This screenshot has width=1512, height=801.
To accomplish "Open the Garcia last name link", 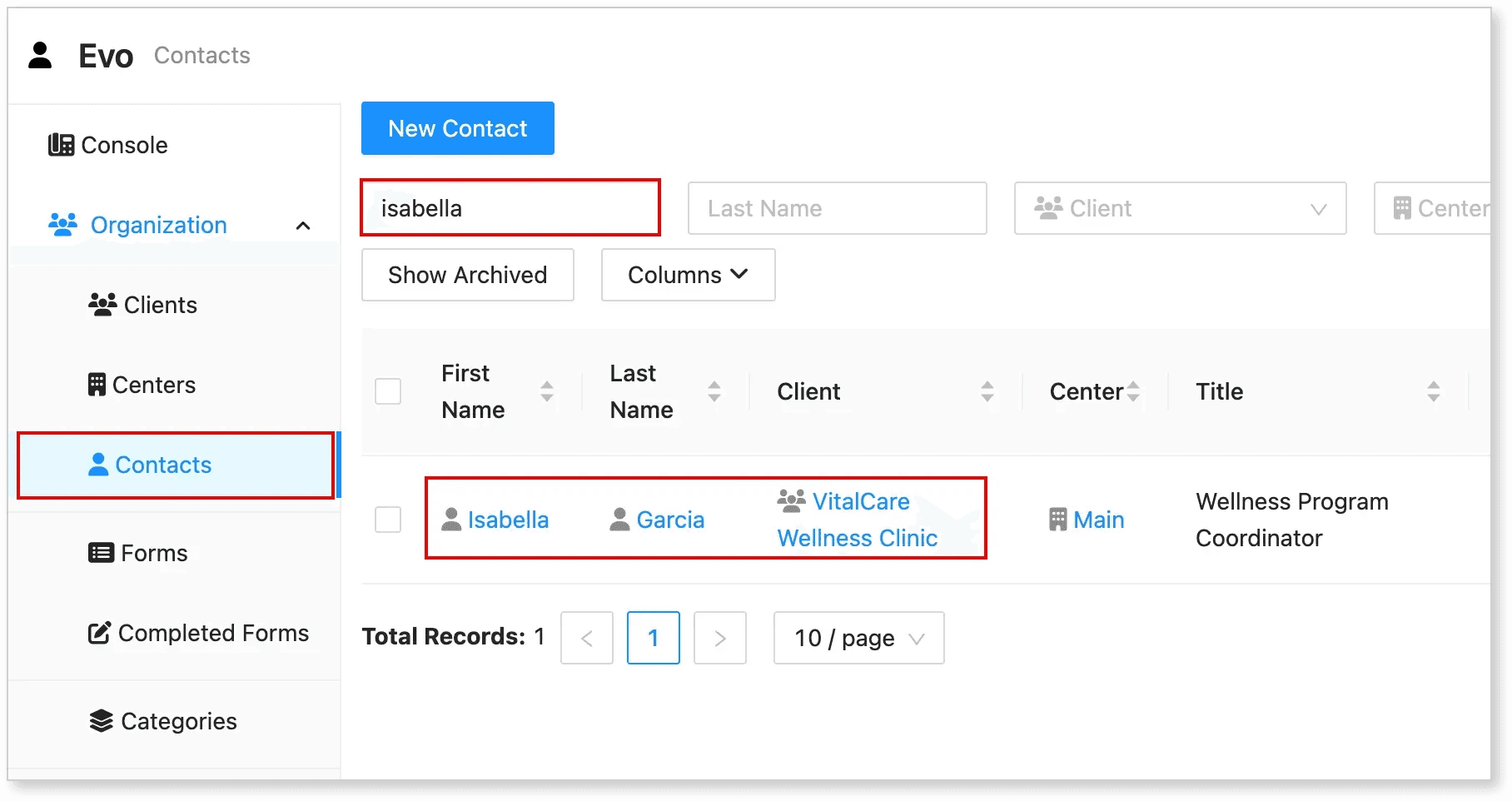I will click(670, 520).
